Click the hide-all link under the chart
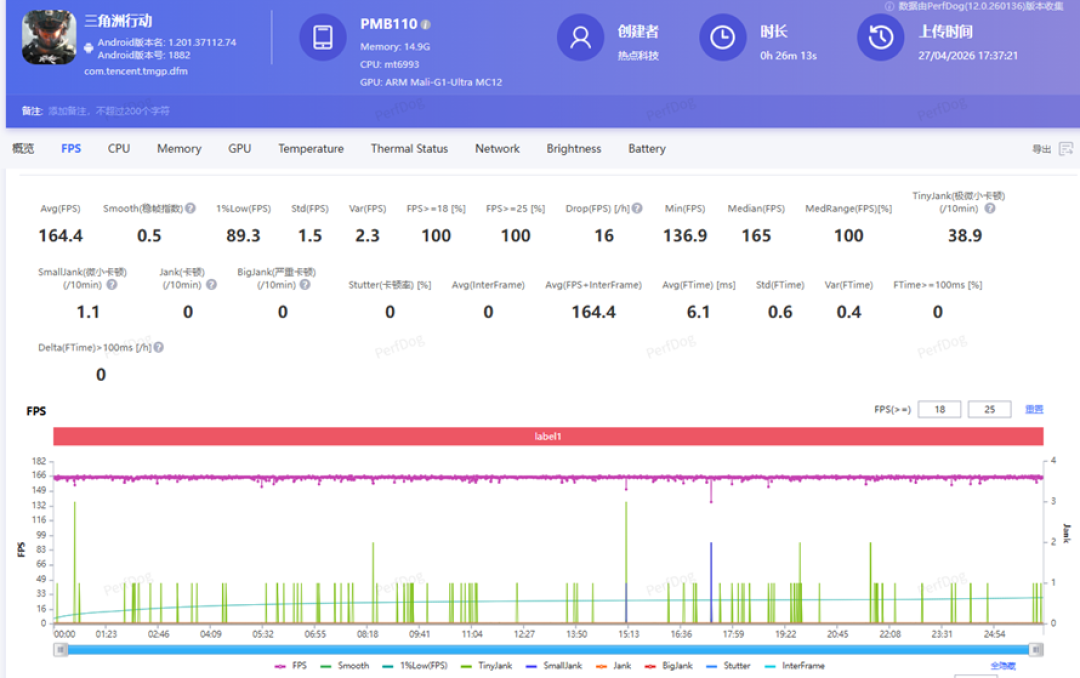 [1003, 666]
